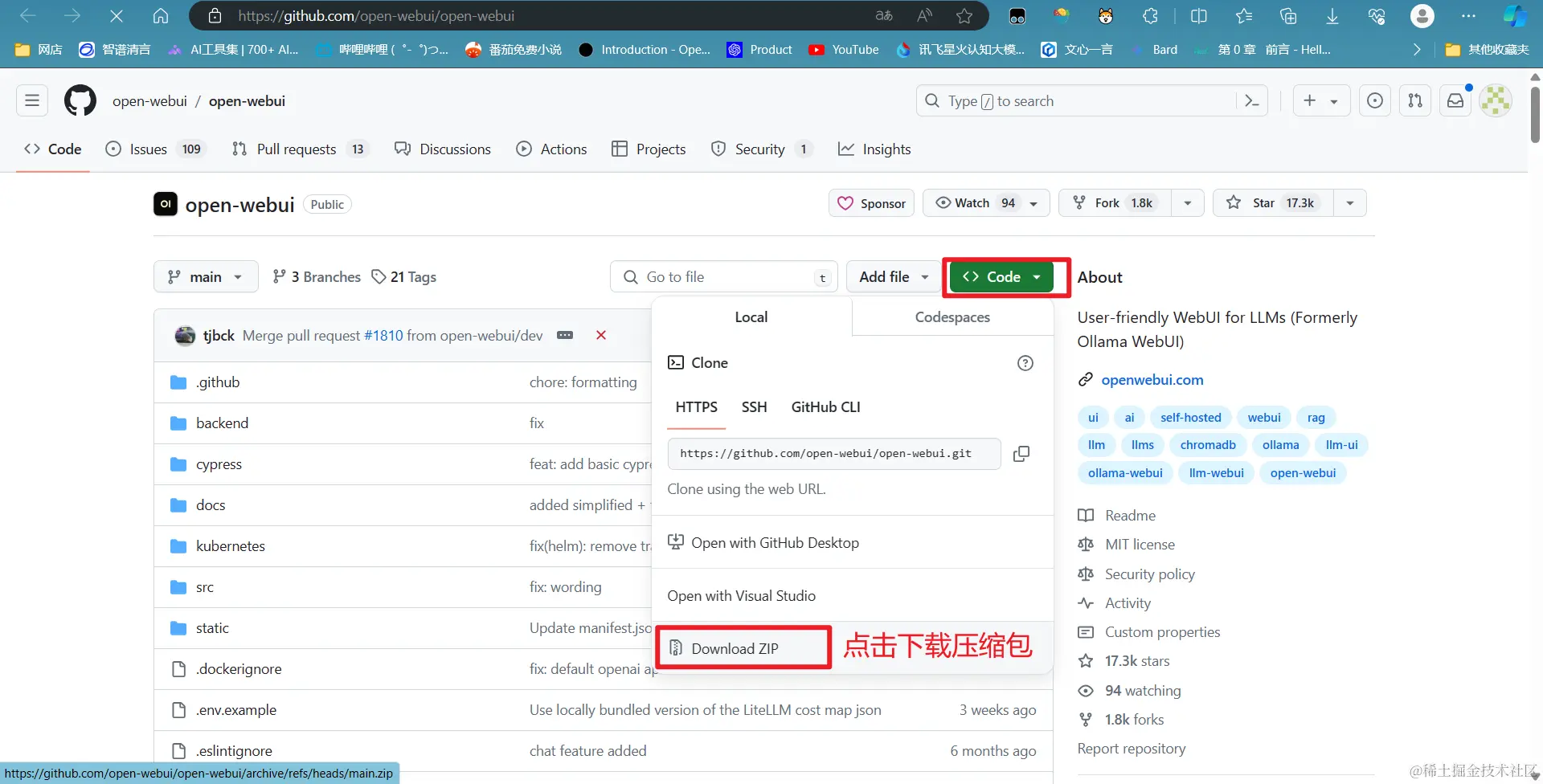This screenshot has width=1543, height=784.
Task: Select the SSH clone protocol tab
Action: tap(754, 407)
